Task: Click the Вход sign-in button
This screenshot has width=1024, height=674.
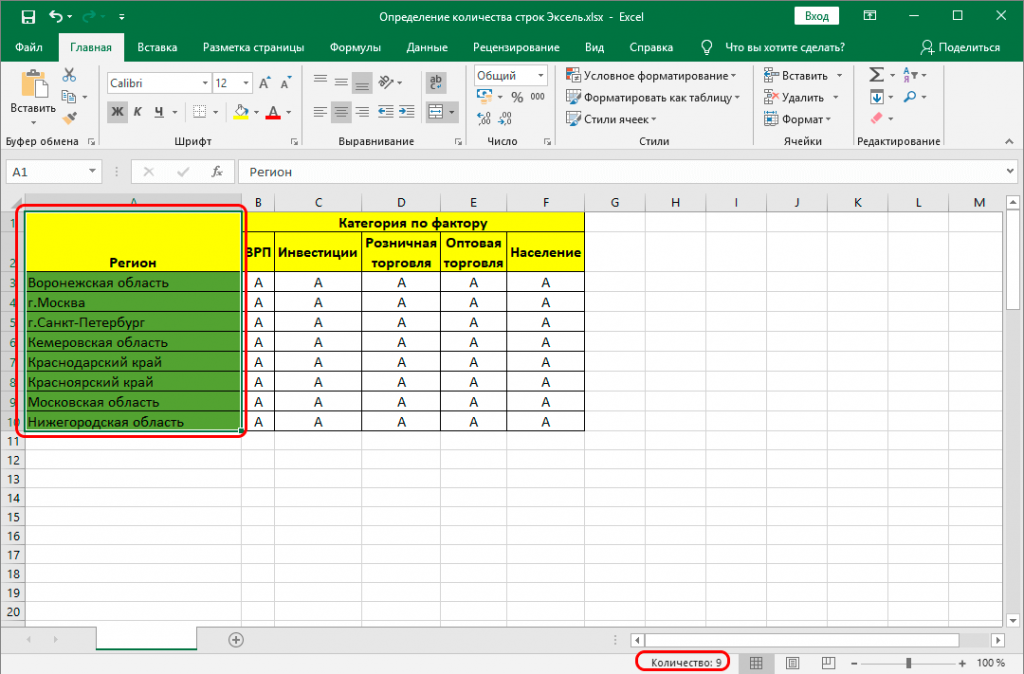Action: point(817,16)
